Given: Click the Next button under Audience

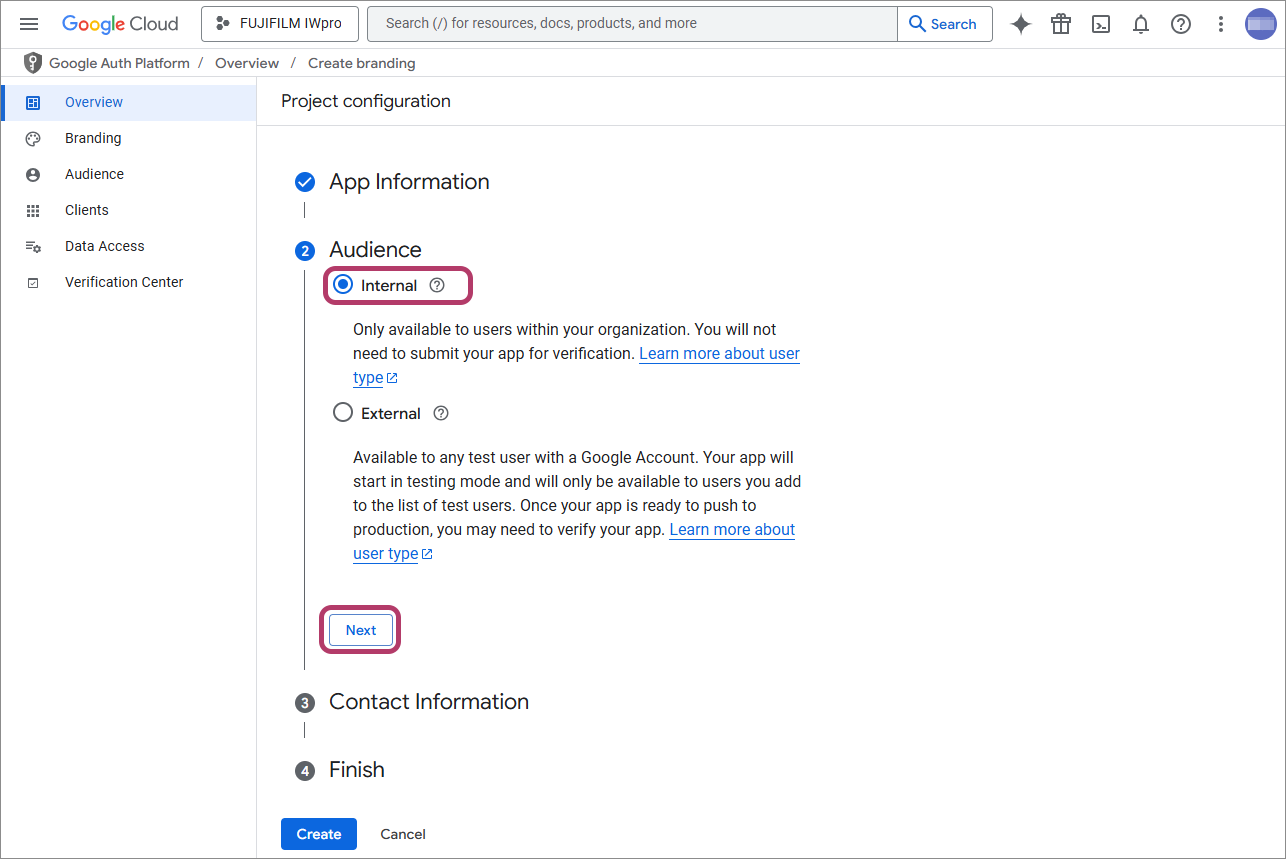Looking at the screenshot, I should pos(361,630).
